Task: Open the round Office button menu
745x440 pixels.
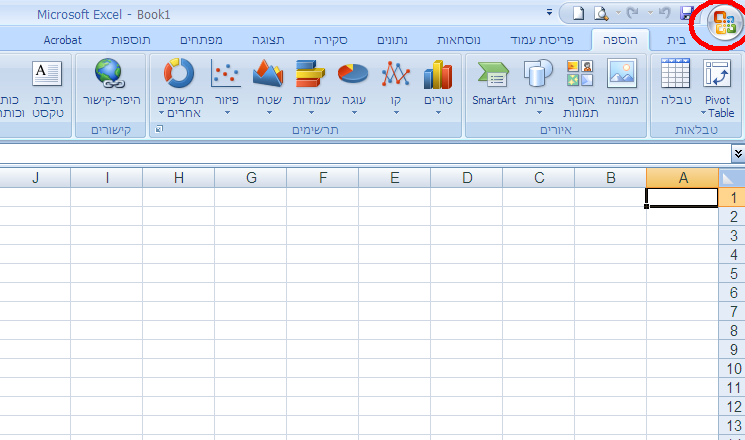Action: pyautogui.click(x=725, y=23)
